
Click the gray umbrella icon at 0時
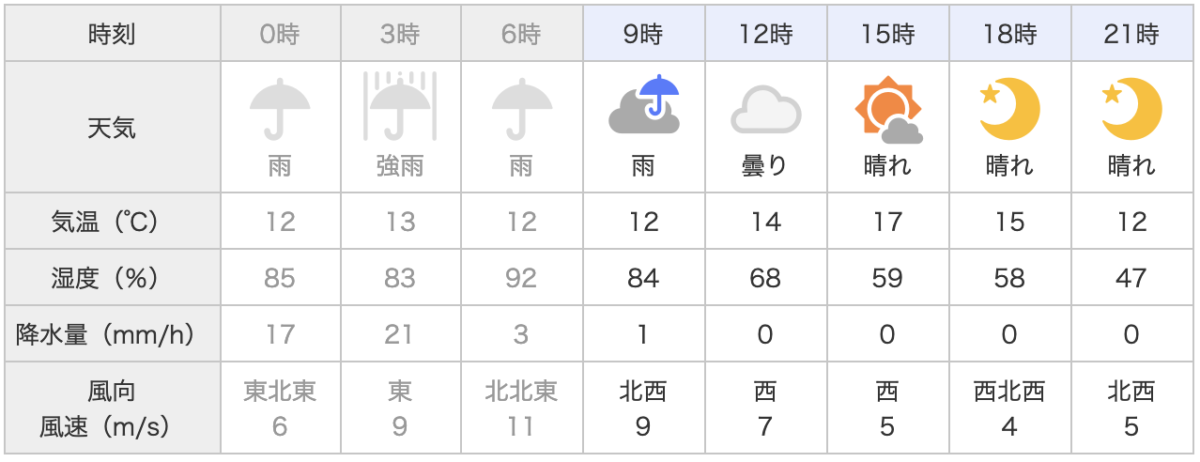pos(279,108)
